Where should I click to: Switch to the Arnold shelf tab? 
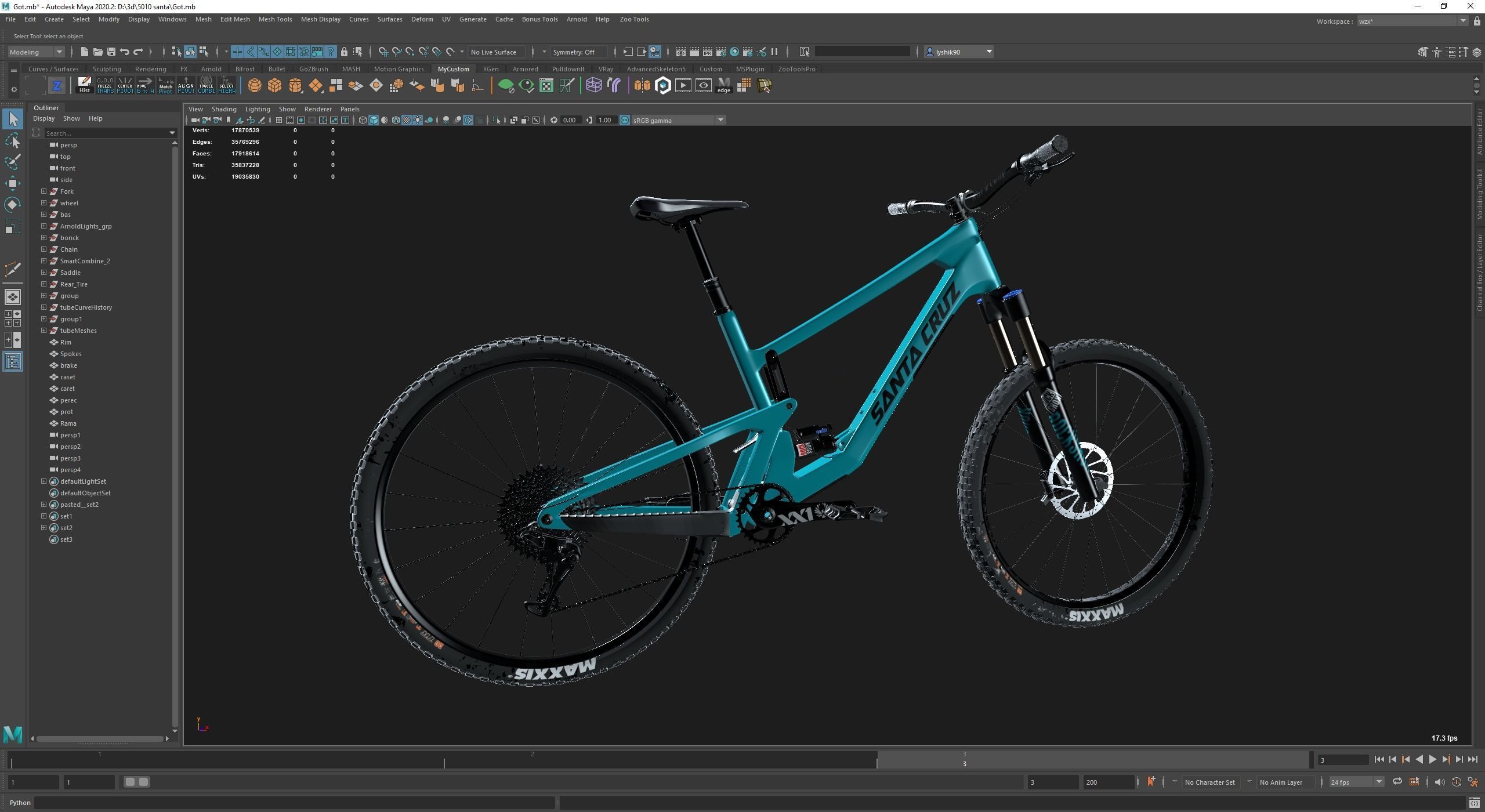211,68
